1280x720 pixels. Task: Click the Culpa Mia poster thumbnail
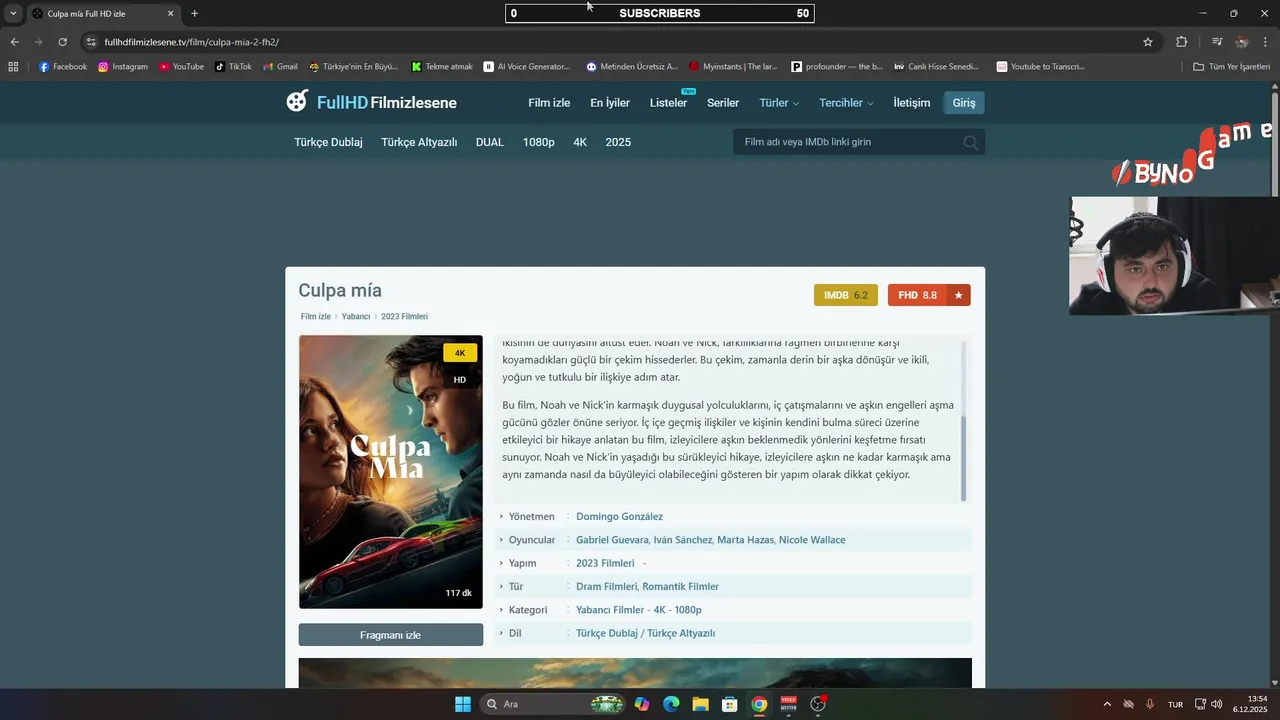(x=391, y=472)
